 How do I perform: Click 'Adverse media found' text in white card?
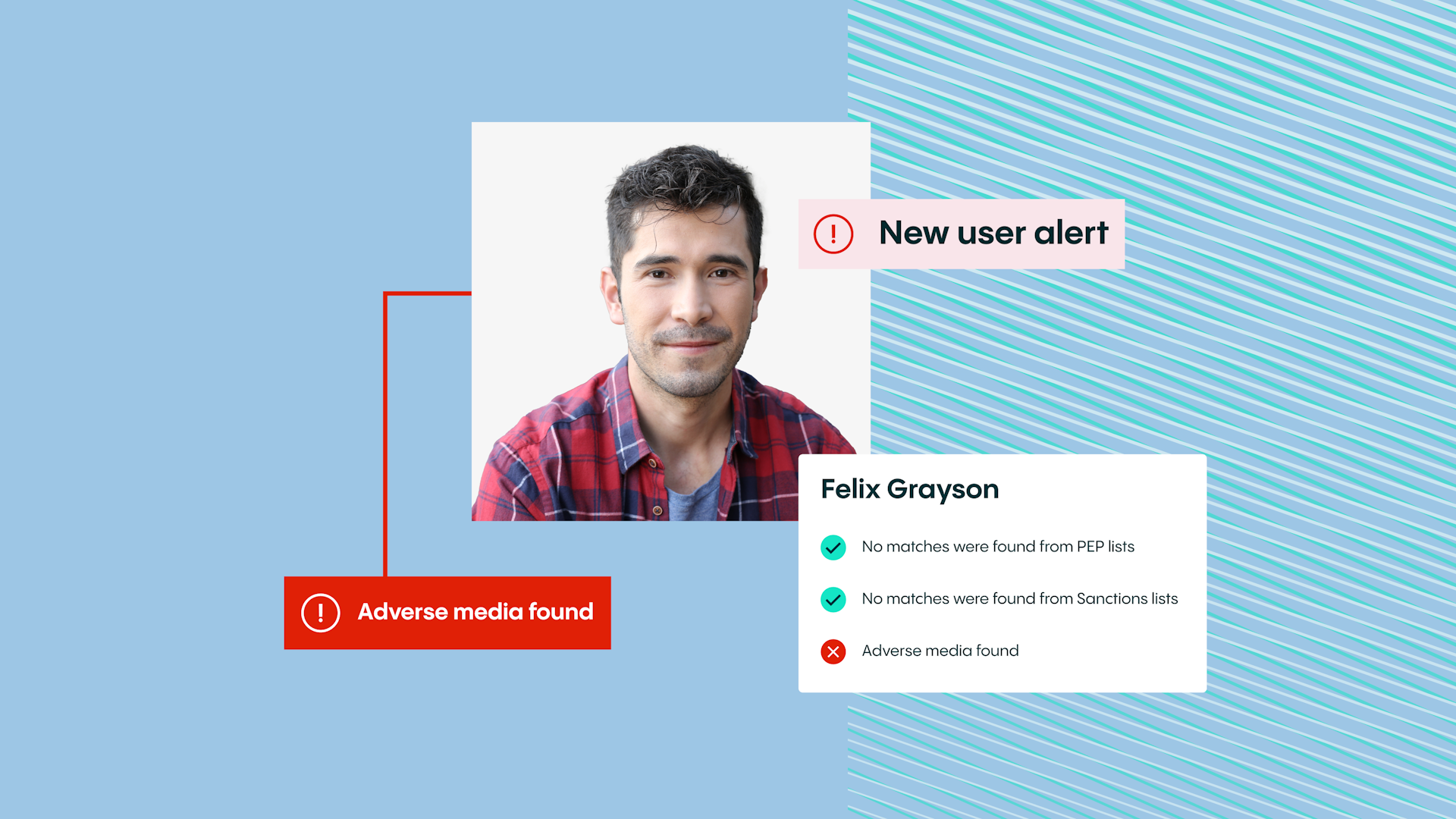pos(940,651)
